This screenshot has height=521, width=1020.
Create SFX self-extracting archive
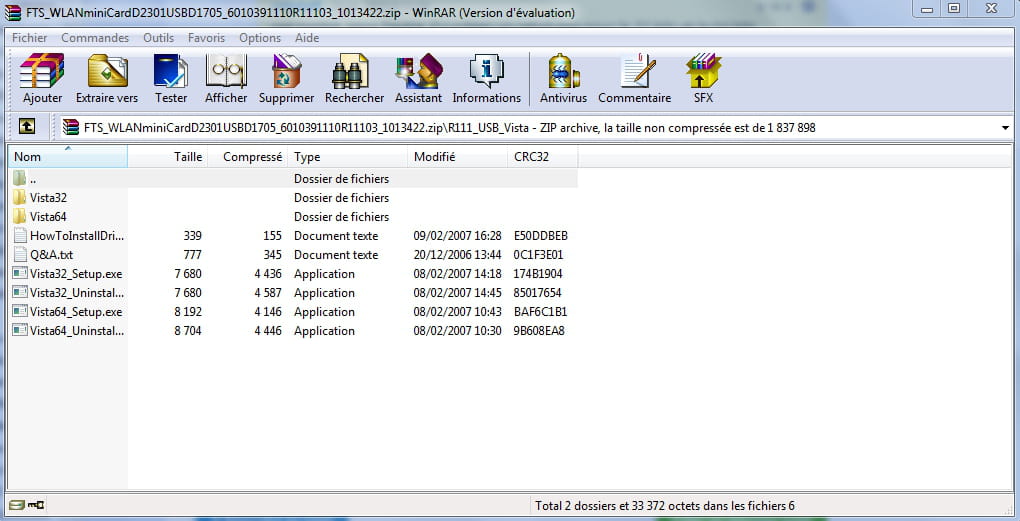[703, 79]
